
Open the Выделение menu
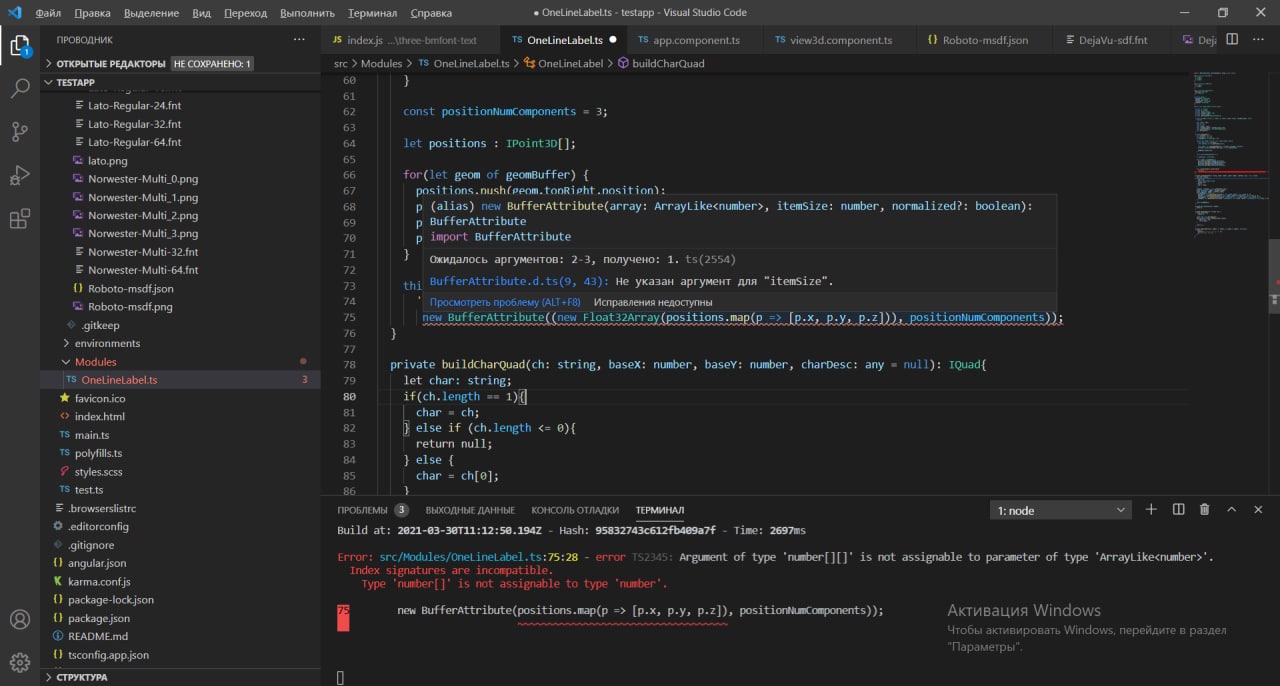[152, 13]
